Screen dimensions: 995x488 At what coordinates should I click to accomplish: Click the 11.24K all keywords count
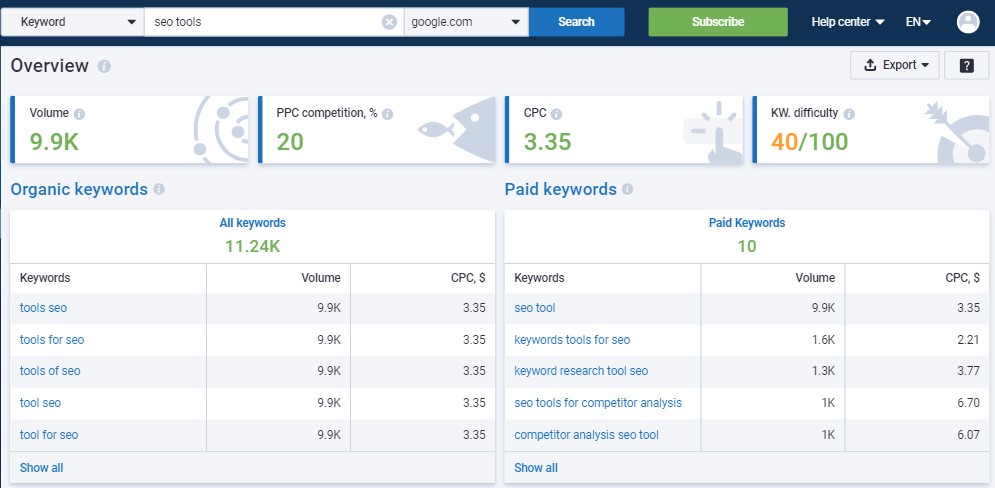253,247
